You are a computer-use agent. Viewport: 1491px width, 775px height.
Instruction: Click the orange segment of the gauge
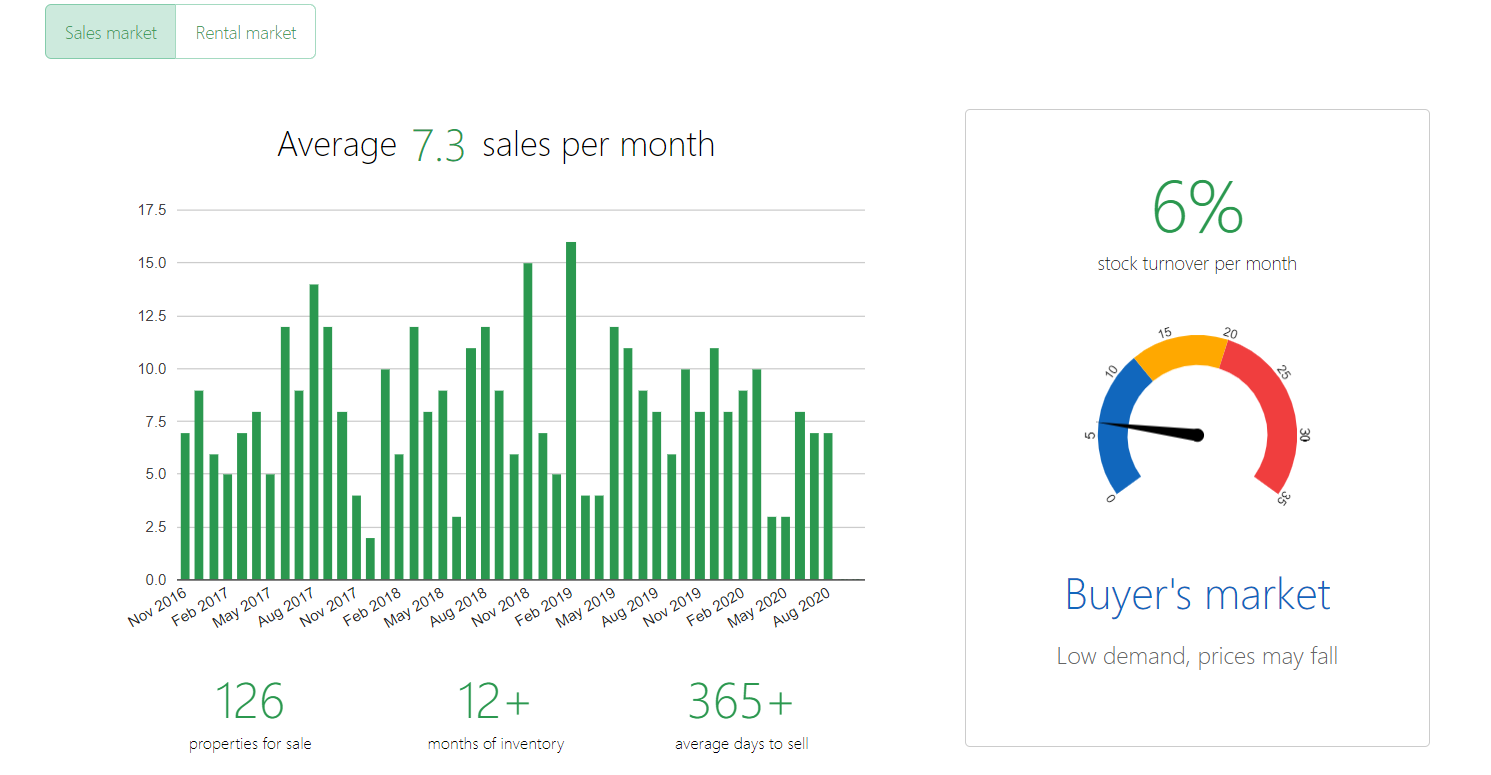1182,355
